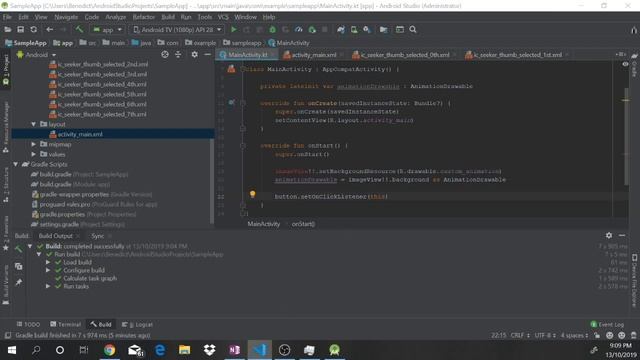Click Attach debugger to process icon
The image size is (640, 360).
312,29
